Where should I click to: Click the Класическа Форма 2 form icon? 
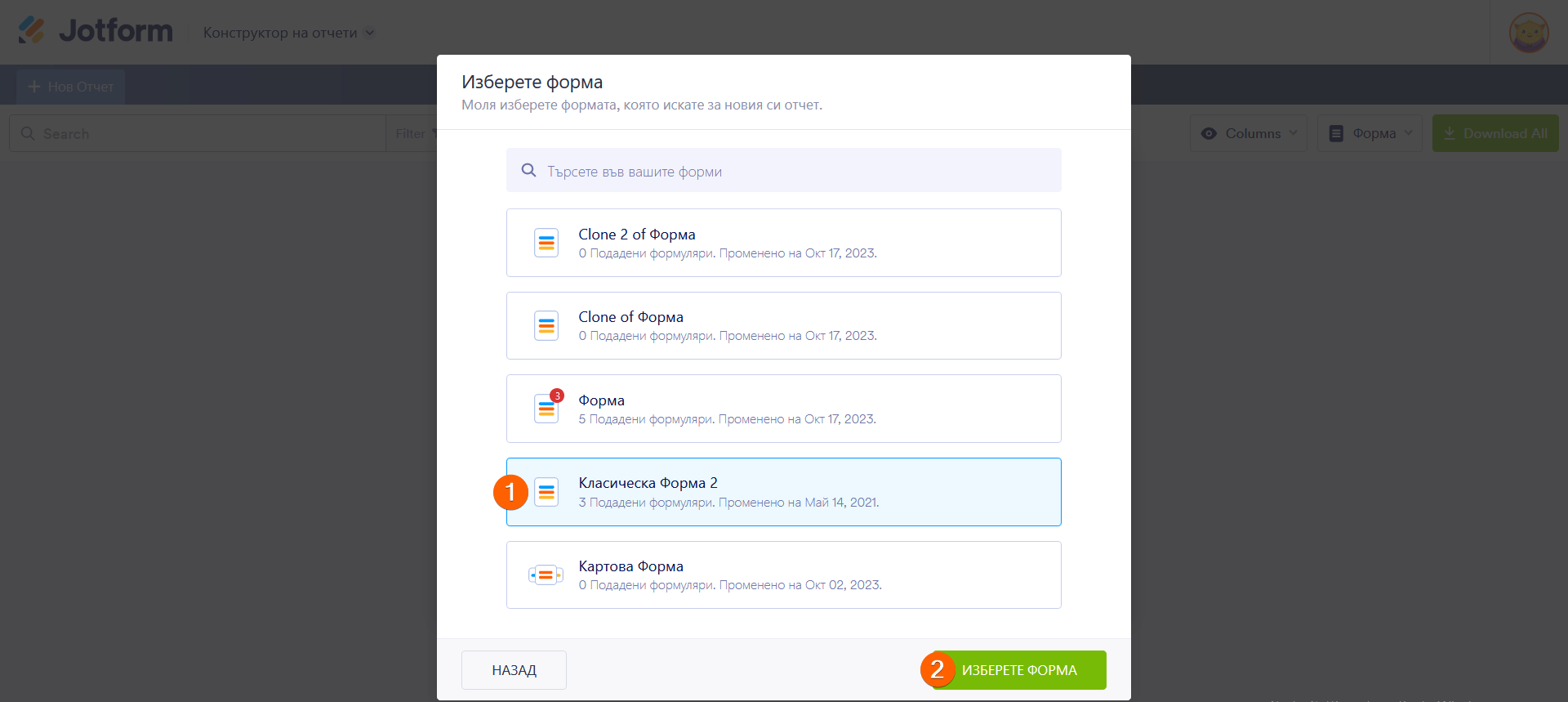546,492
